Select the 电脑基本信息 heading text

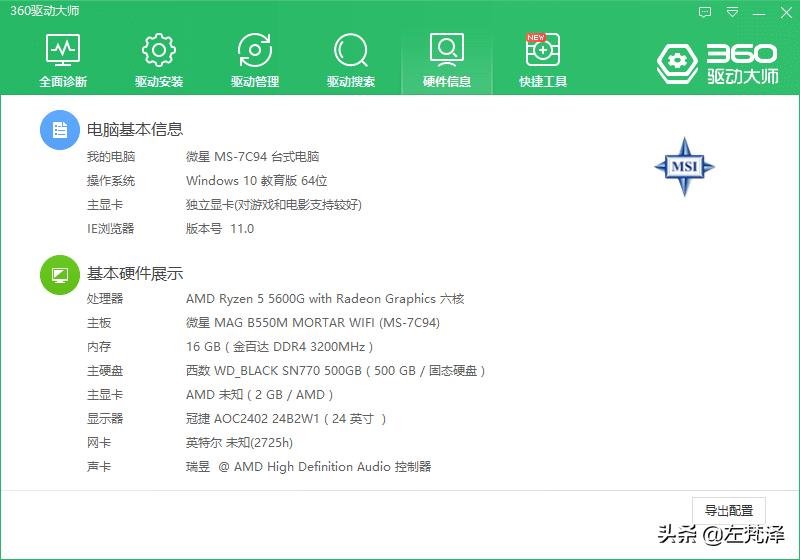[135, 130]
